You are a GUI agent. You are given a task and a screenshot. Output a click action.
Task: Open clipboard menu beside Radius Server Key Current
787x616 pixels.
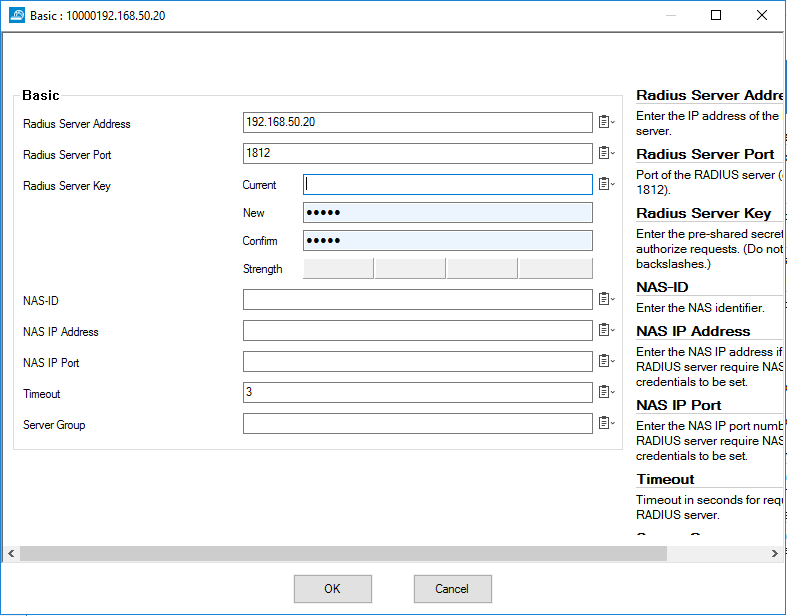pyautogui.click(x=606, y=184)
